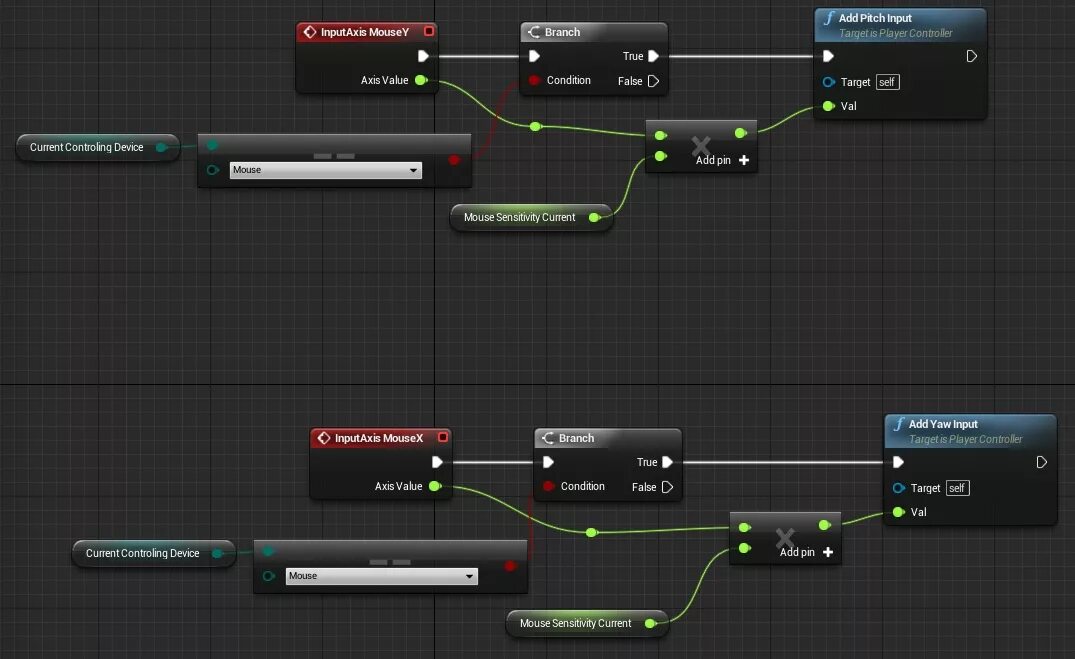Image resolution: width=1075 pixels, height=659 pixels.
Task: Click the branch arrow icon on the lower Branch node
Action: coord(549,437)
